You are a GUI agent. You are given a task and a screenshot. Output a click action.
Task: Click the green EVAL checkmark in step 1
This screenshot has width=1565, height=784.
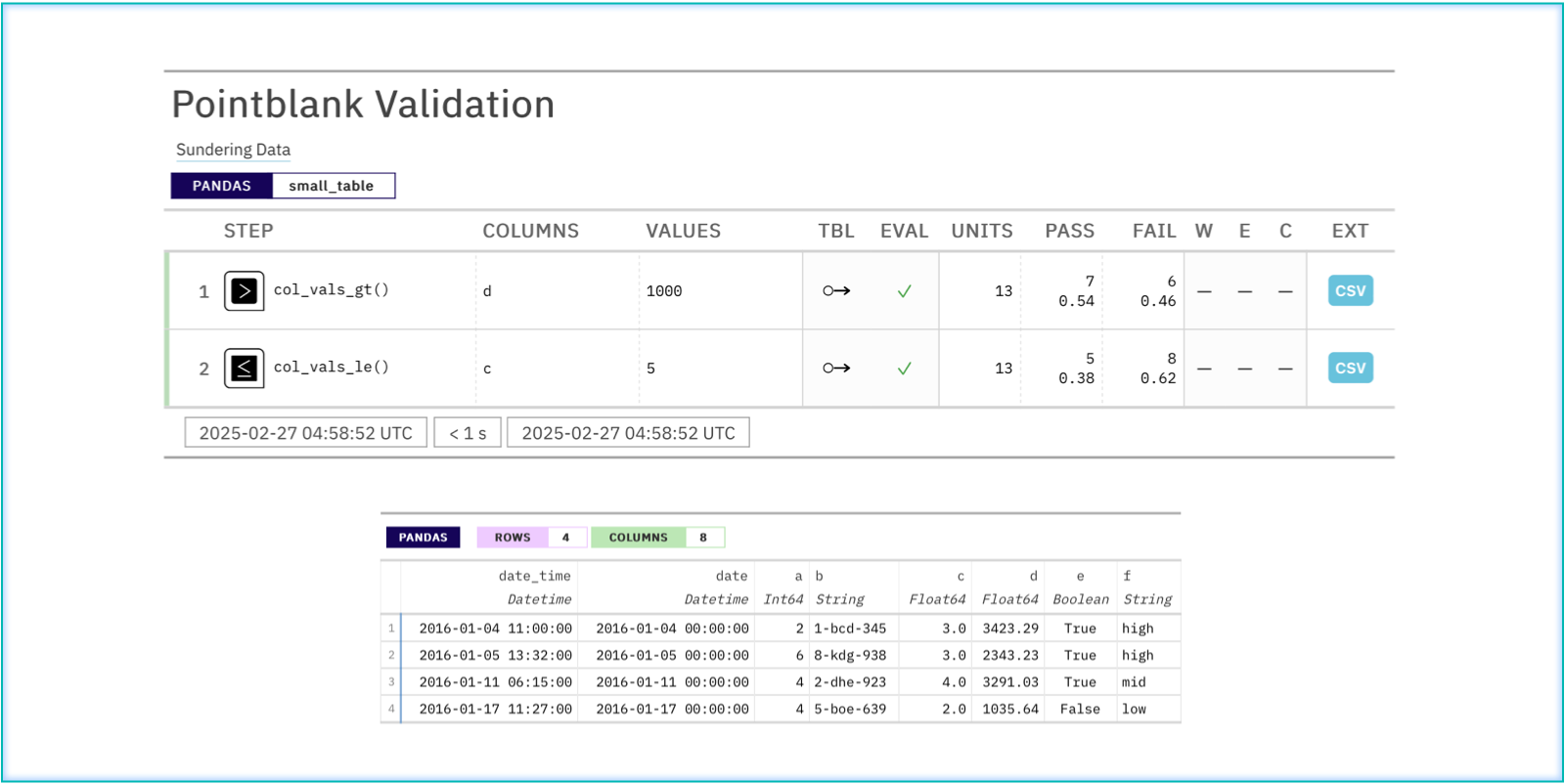point(904,291)
